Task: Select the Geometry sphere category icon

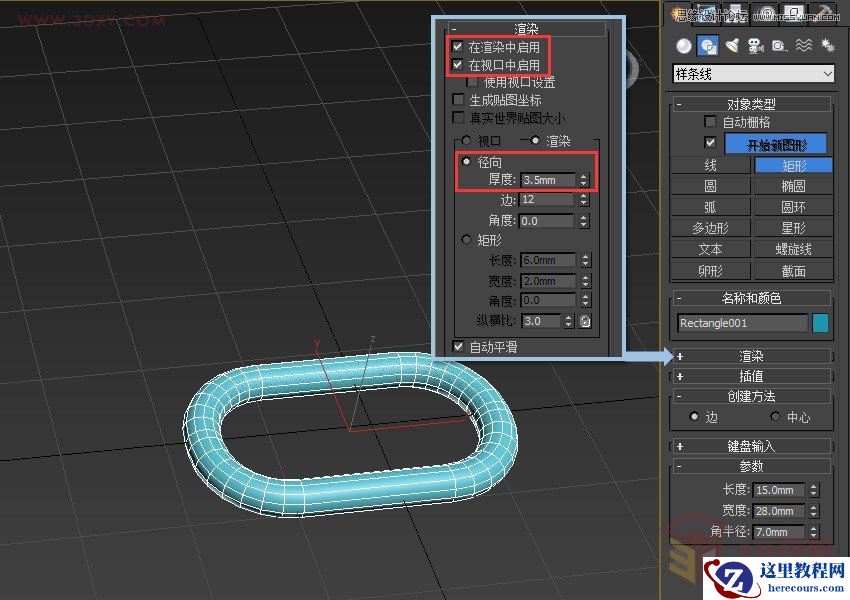Action: tap(684, 46)
